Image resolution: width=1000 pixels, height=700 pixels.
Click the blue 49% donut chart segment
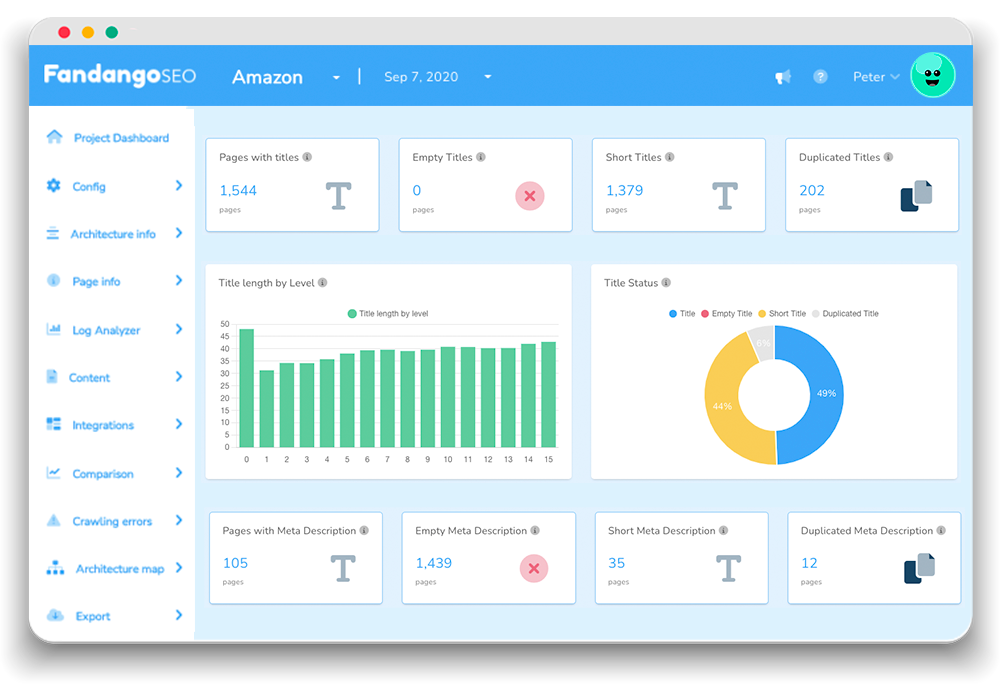pos(825,393)
